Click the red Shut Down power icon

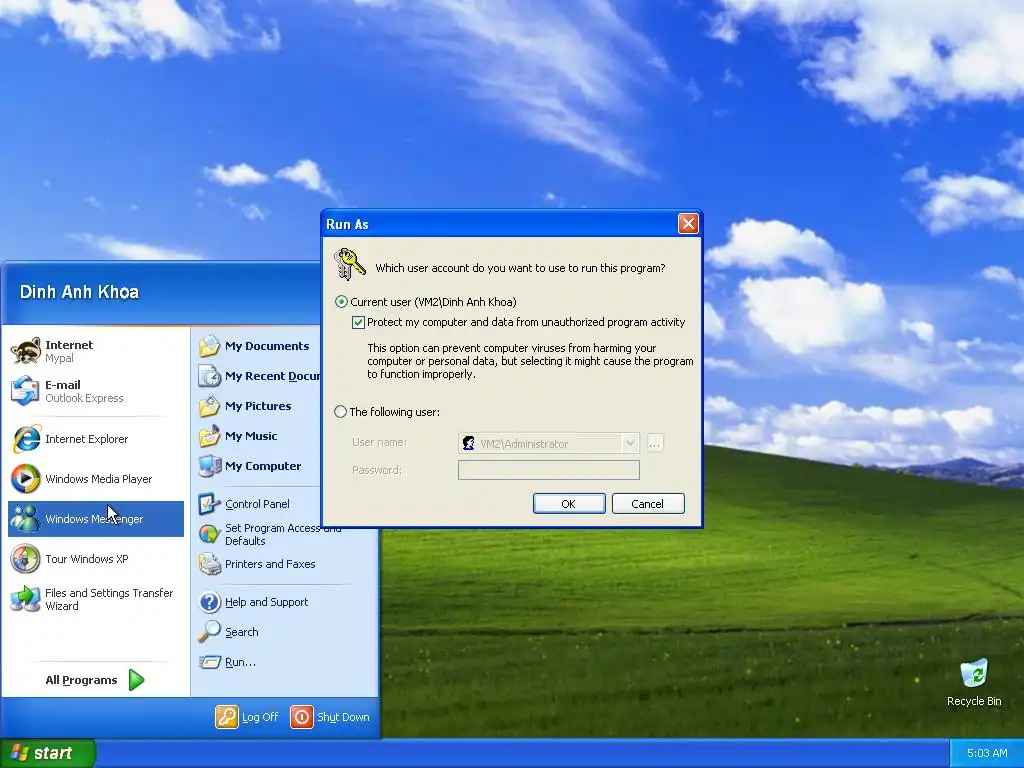(302, 717)
